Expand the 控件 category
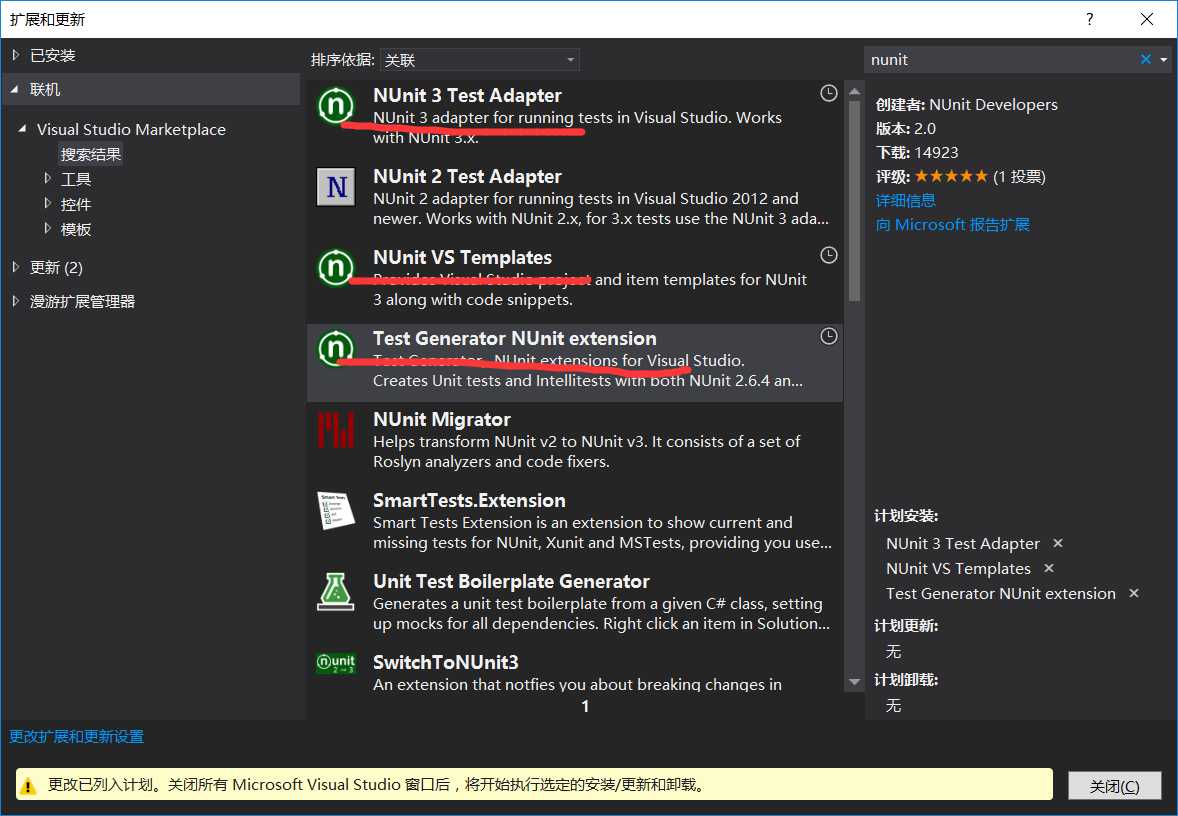This screenshot has width=1178, height=816. (x=47, y=204)
